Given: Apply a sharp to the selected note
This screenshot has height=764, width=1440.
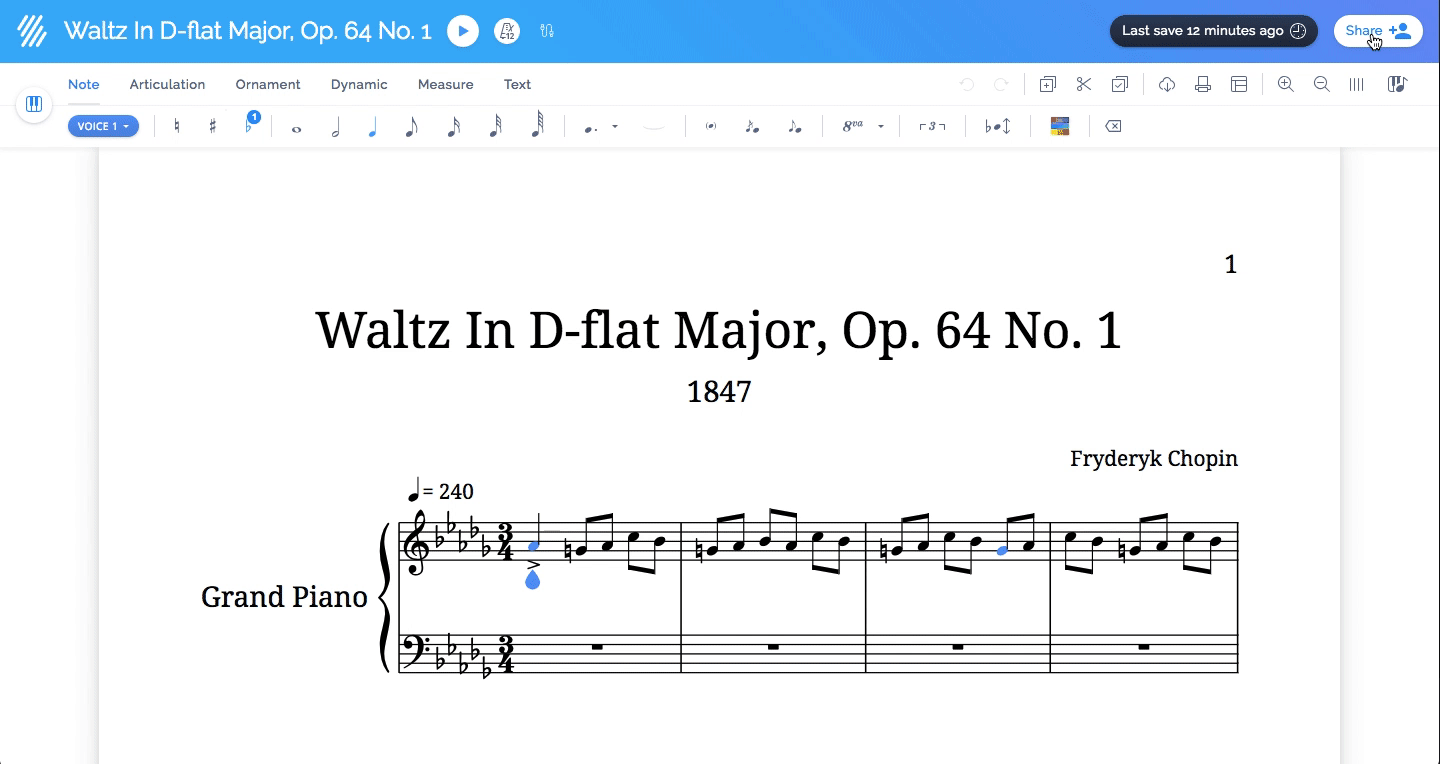Looking at the screenshot, I should pyautogui.click(x=212, y=125).
